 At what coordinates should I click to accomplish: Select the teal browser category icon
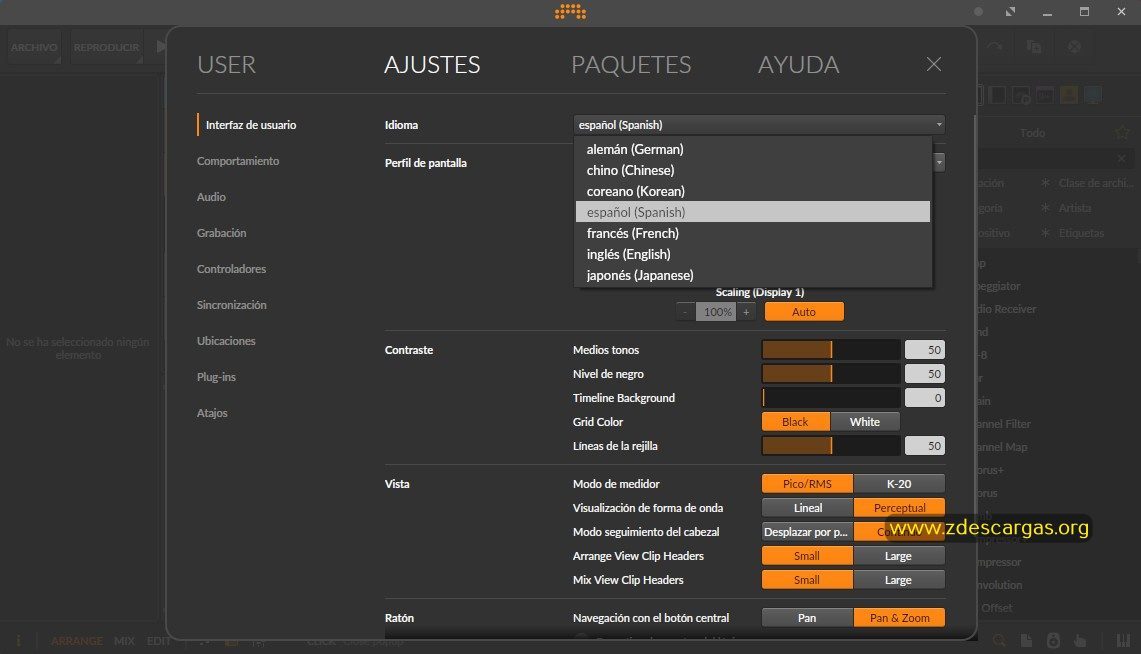pyautogui.click(x=1093, y=95)
